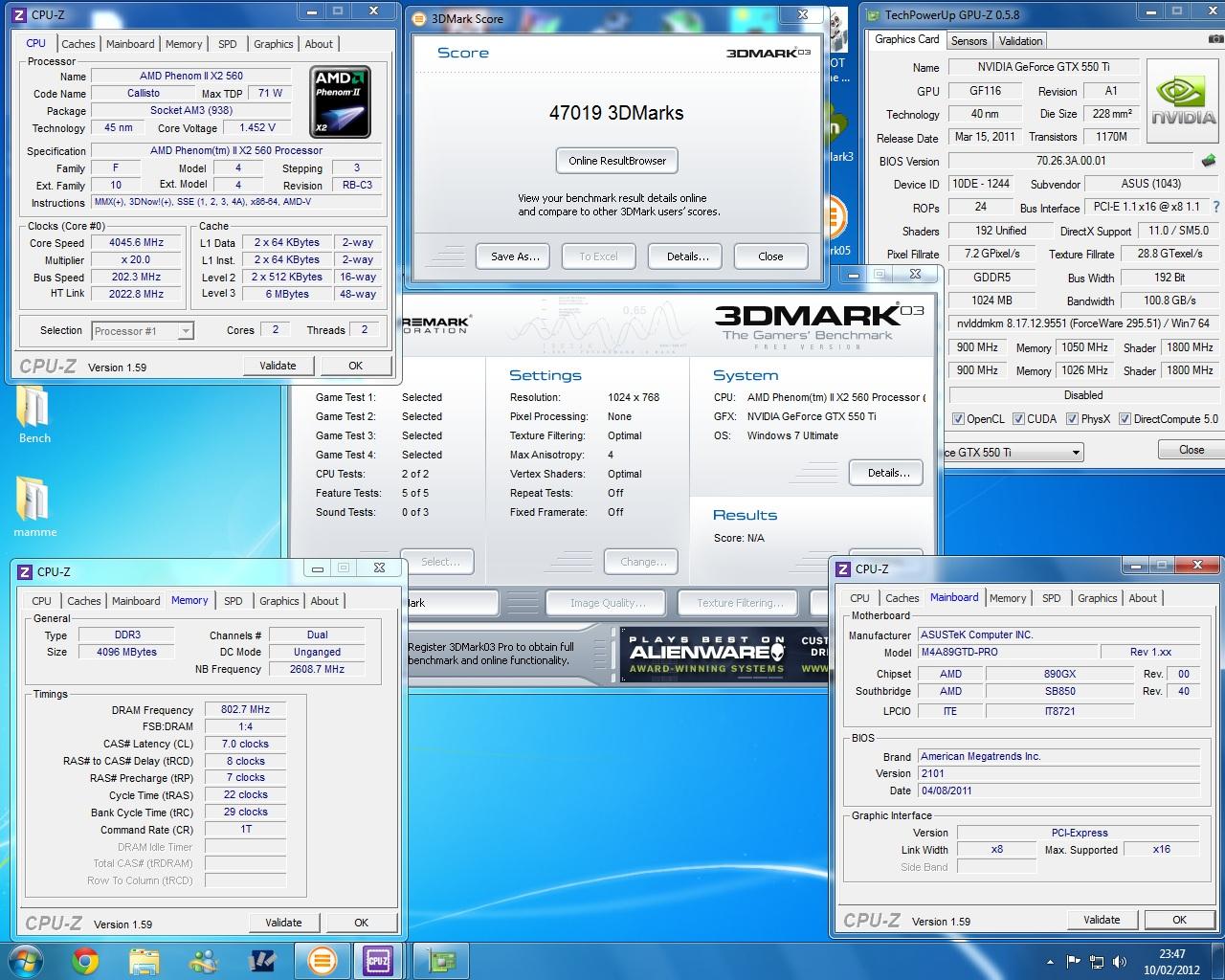Open SPD tab in the CPU-Z CPU window
Viewport: 1225px width, 980px height.
(228, 44)
